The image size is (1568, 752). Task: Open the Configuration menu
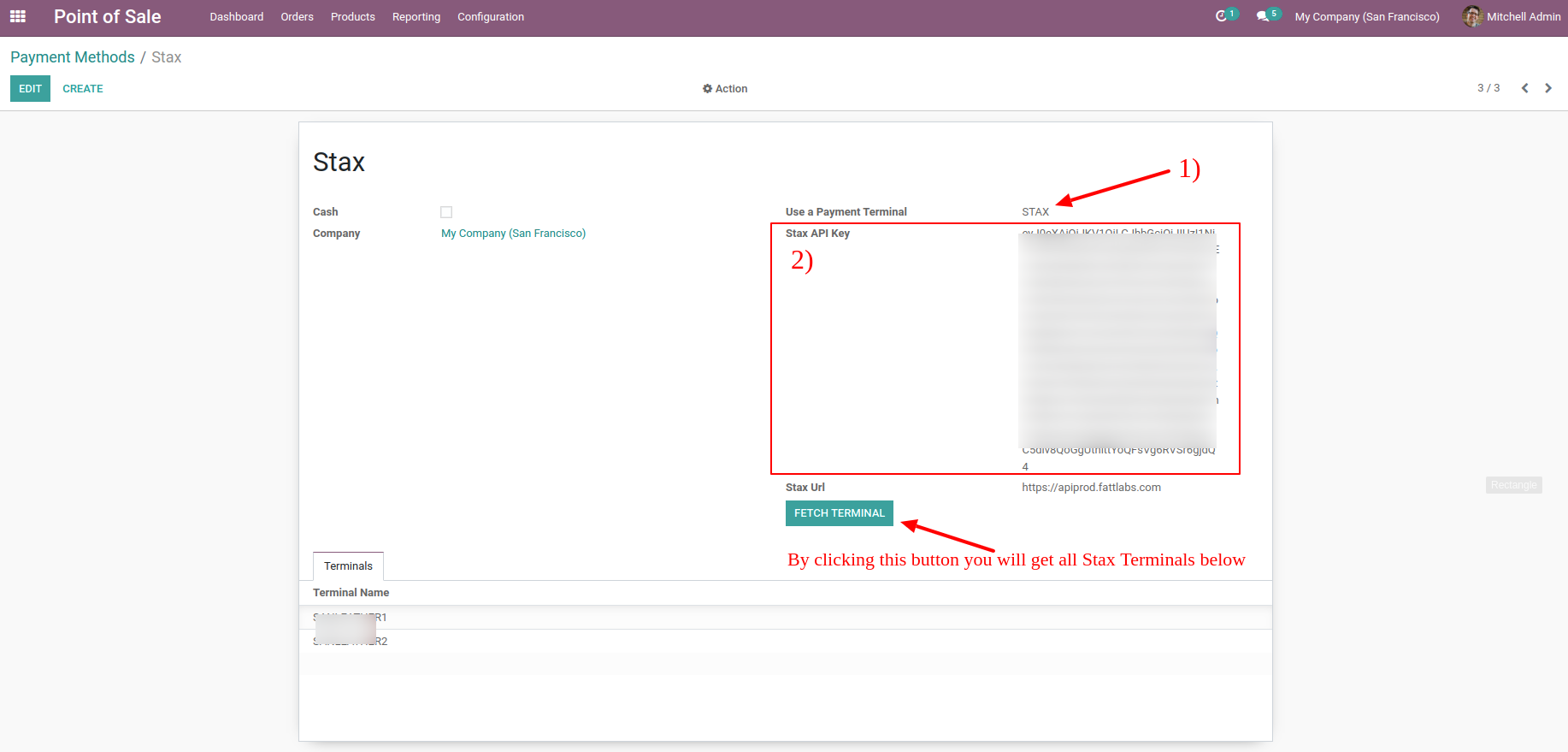click(x=491, y=17)
